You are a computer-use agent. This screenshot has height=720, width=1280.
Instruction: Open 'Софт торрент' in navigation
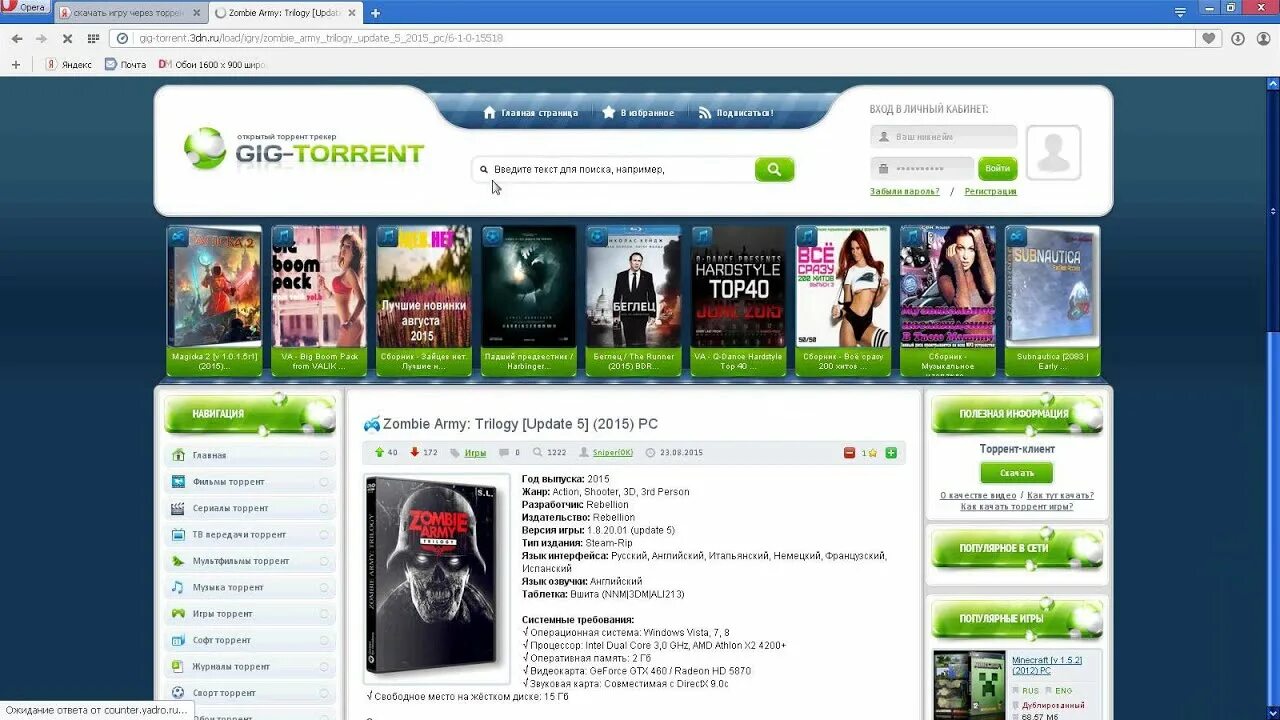click(x=250, y=640)
